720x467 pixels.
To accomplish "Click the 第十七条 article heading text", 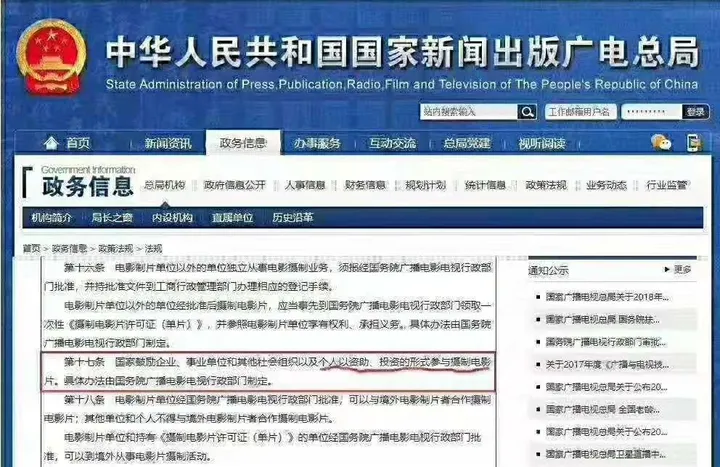I will (84, 362).
